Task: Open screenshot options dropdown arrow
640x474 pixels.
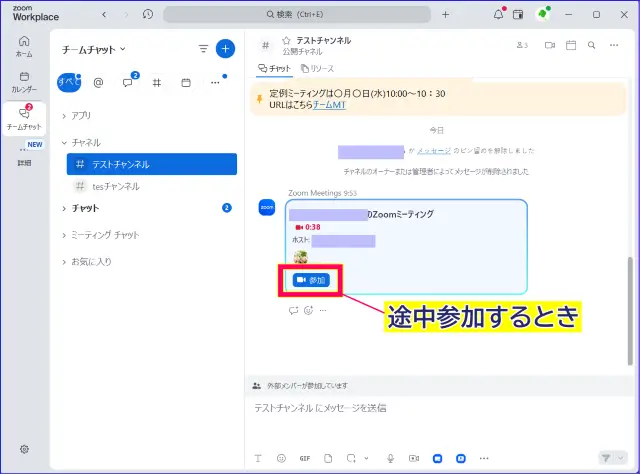Action: (x=366, y=458)
